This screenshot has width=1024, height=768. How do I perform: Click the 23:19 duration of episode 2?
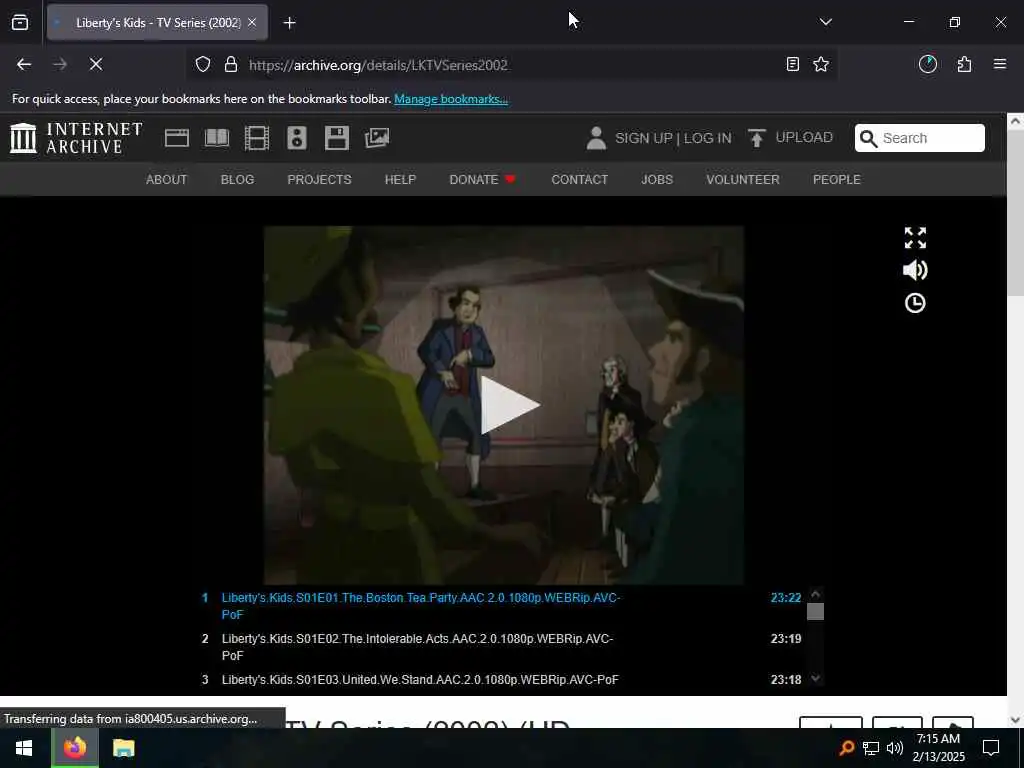point(786,639)
